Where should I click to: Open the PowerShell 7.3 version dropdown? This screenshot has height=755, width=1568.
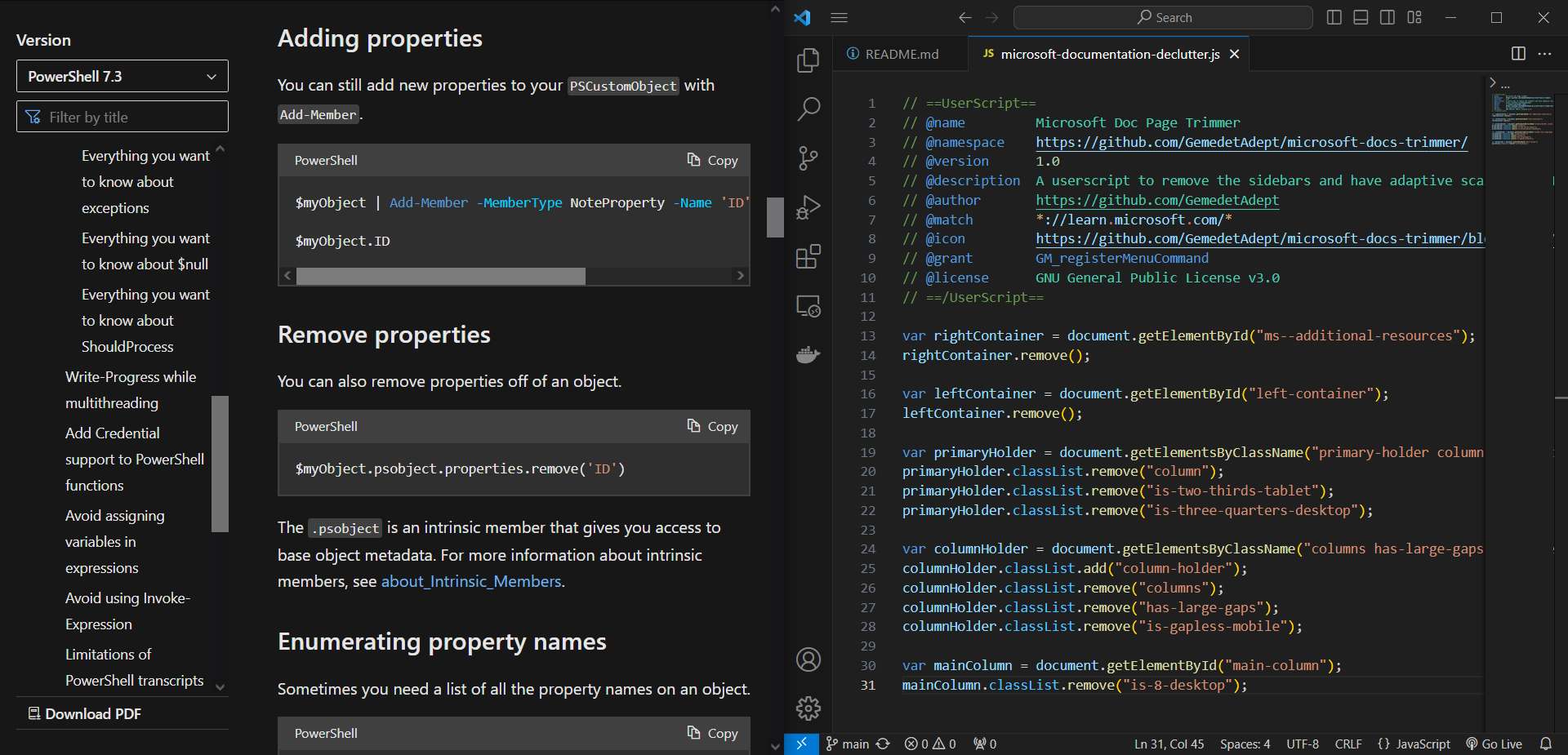[x=122, y=76]
